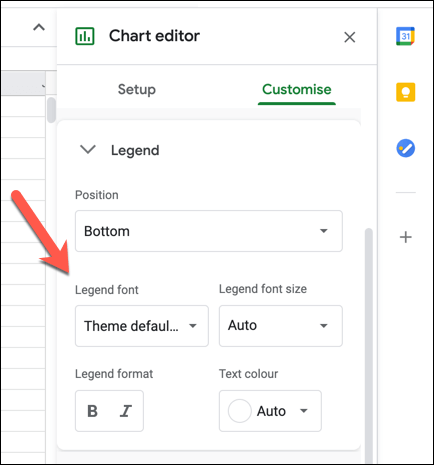Open the Text colour Auto dropdown

270,411
